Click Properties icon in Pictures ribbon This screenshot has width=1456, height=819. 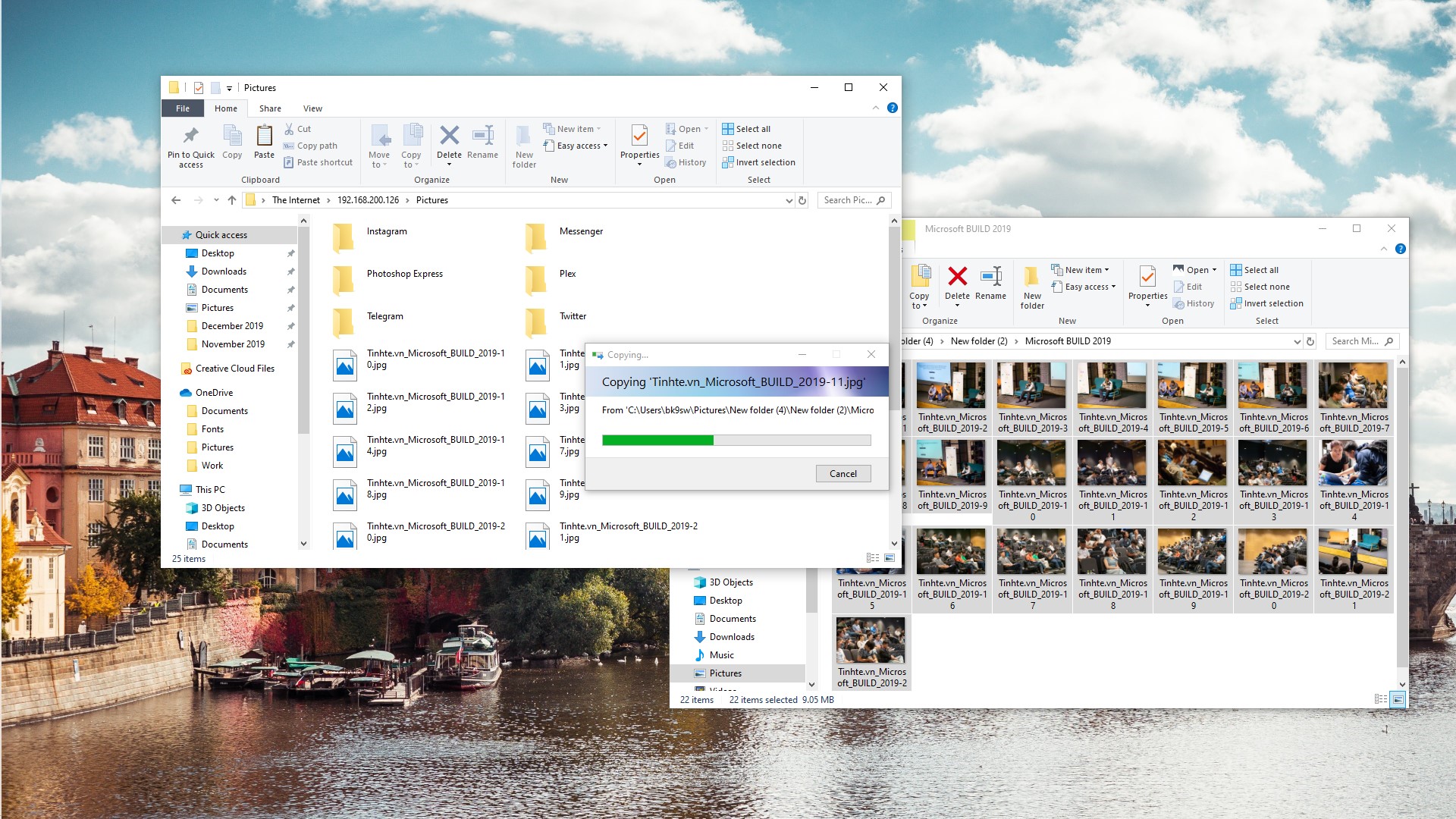[639, 136]
